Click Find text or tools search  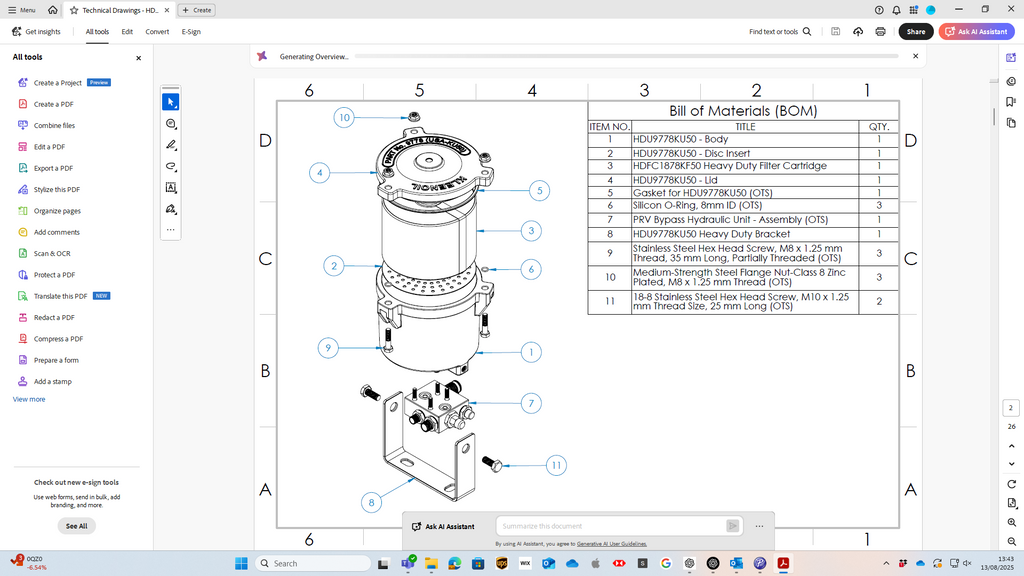pyautogui.click(x=780, y=31)
